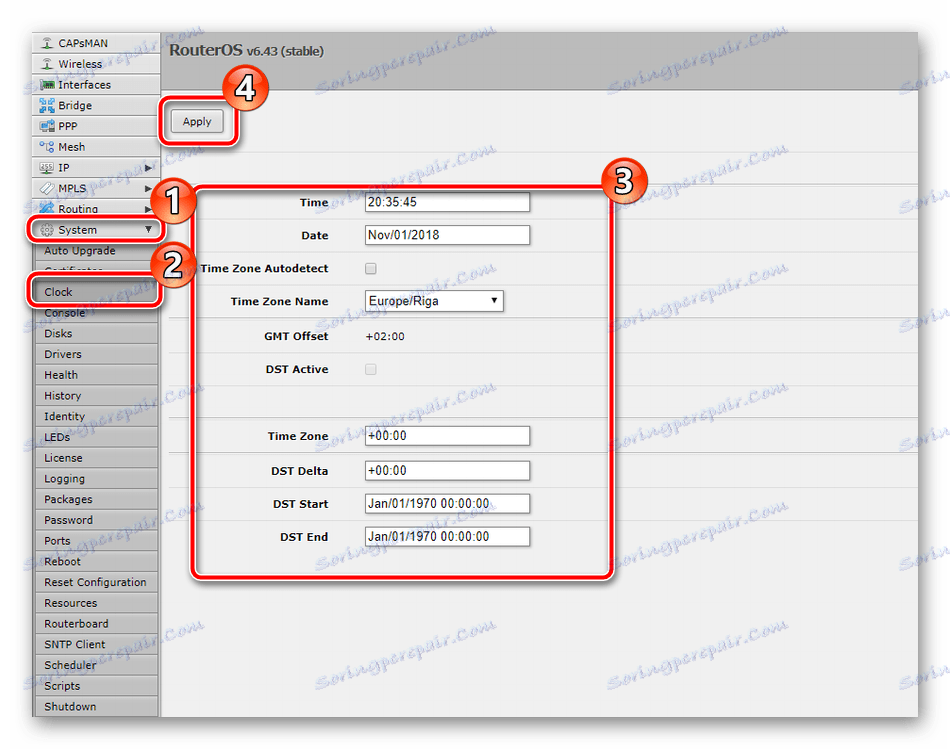Click the CAPsMAN antenna icon
This screenshot has width=950, height=749.
47,43
